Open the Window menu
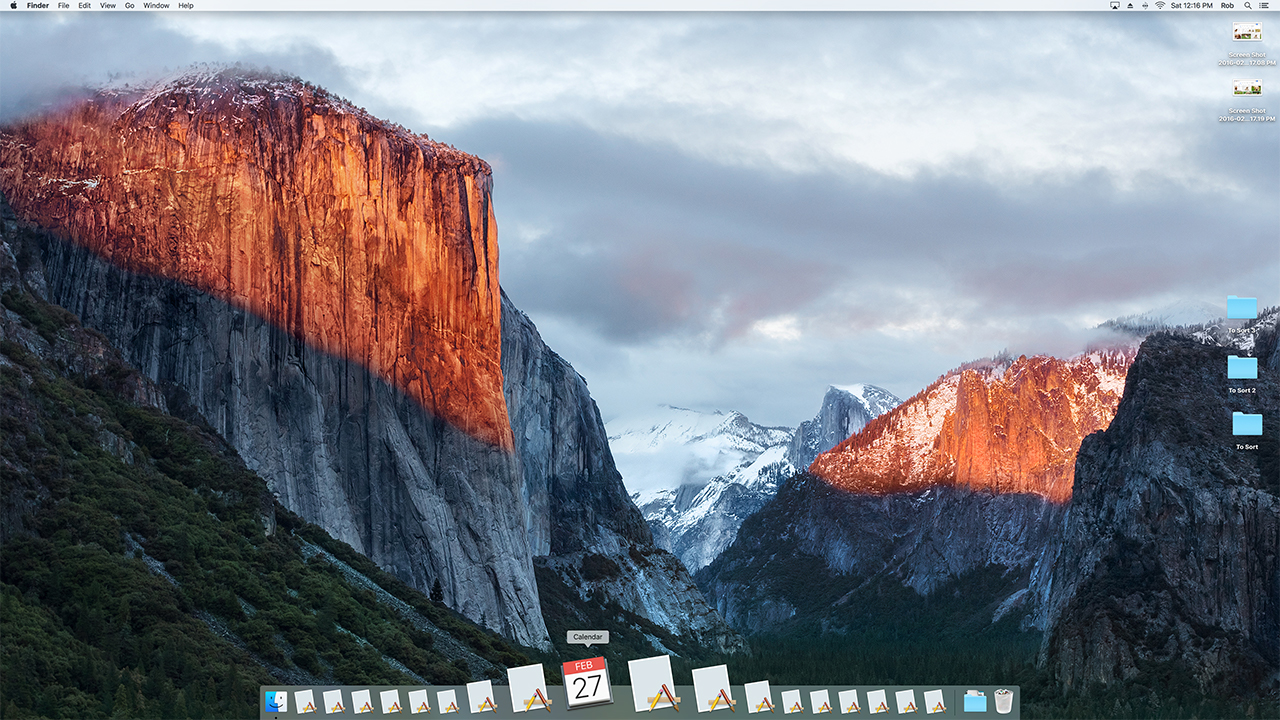1280x720 pixels. [x=156, y=6]
